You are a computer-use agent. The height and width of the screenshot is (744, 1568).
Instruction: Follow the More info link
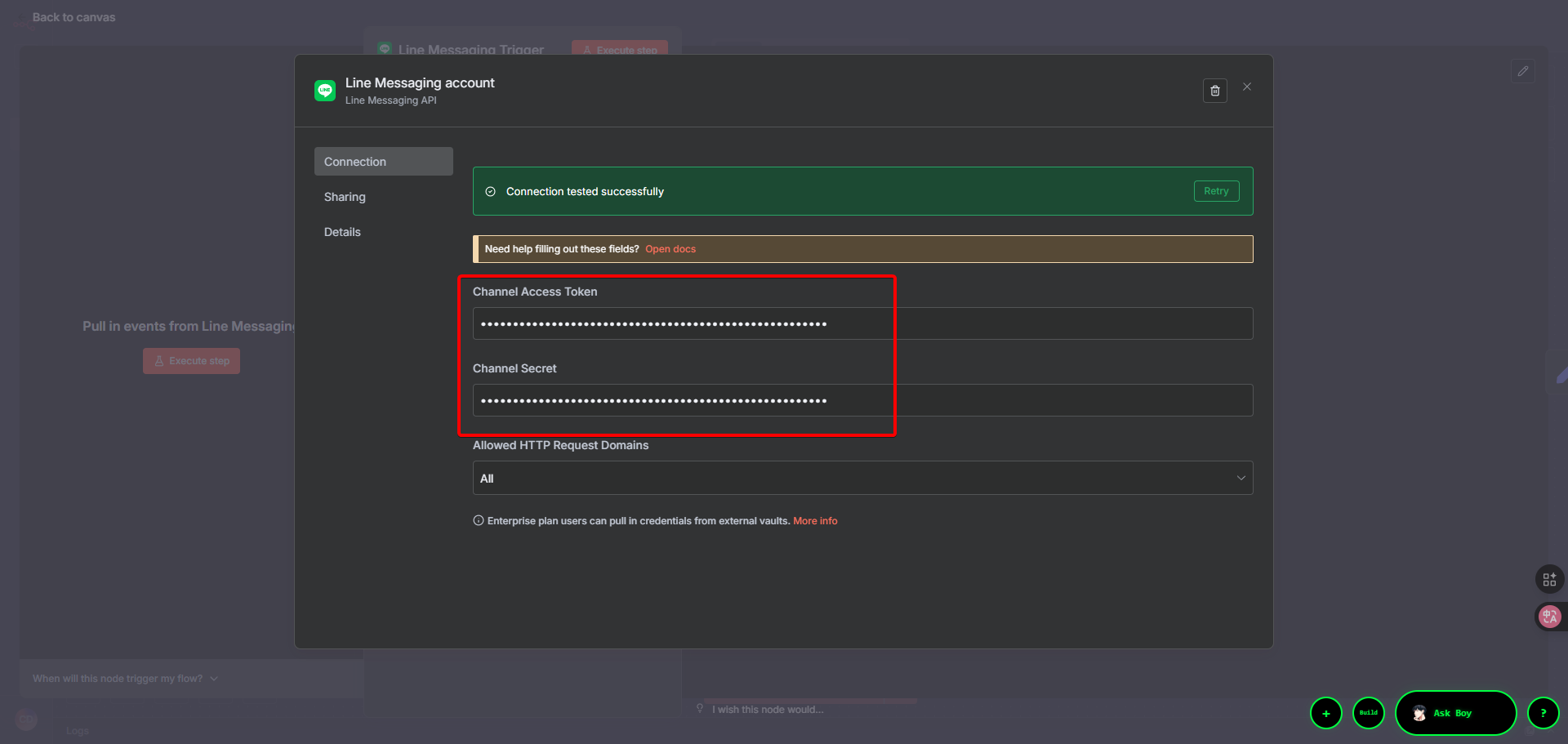tap(815, 521)
